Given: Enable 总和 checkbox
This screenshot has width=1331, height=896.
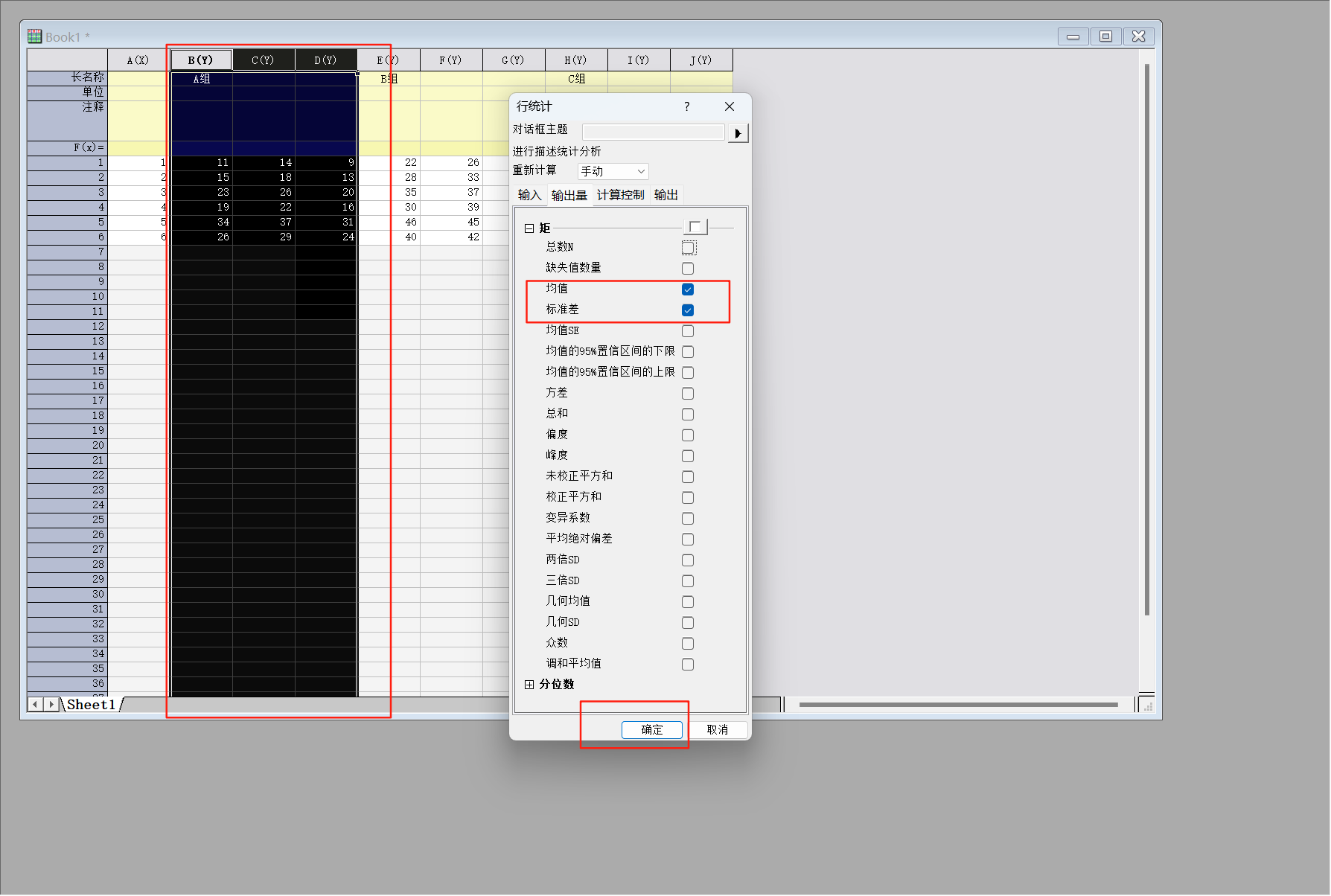Looking at the screenshot, I should [x=688, y=415].
